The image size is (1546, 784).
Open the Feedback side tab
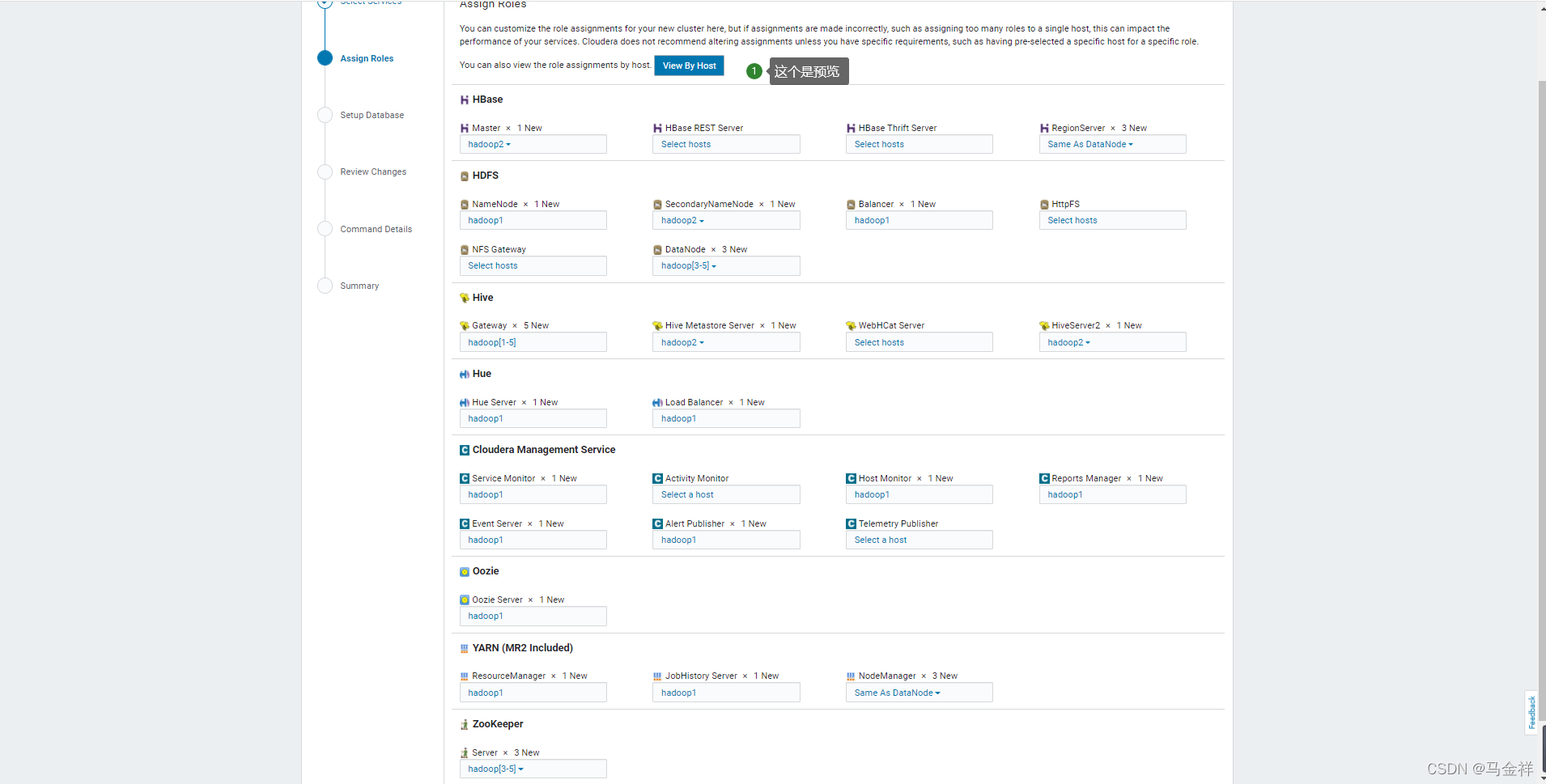(1531, 713)
